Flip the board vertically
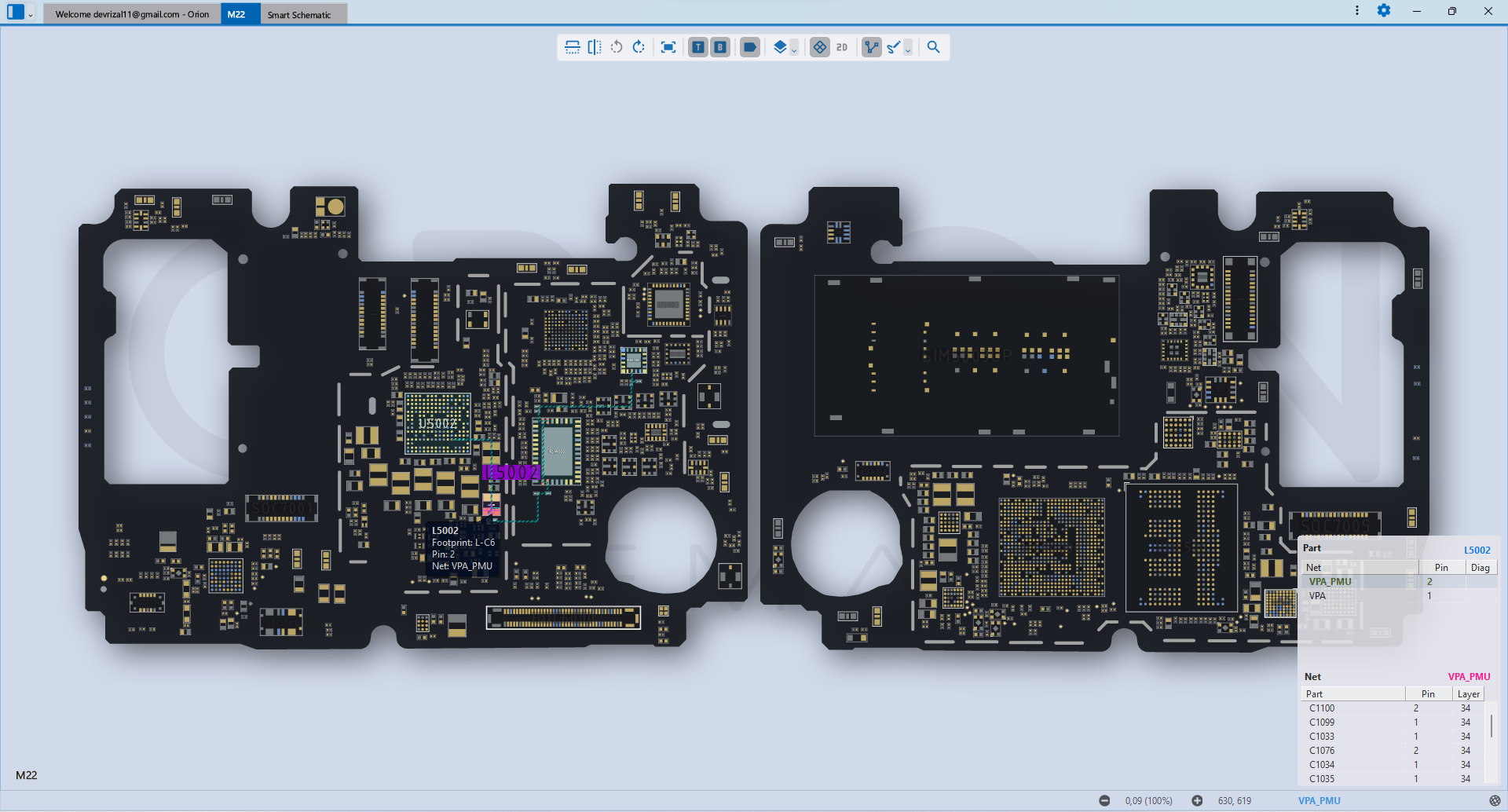The height and width of the screenshot is (812, 1508). click(573, 47)
